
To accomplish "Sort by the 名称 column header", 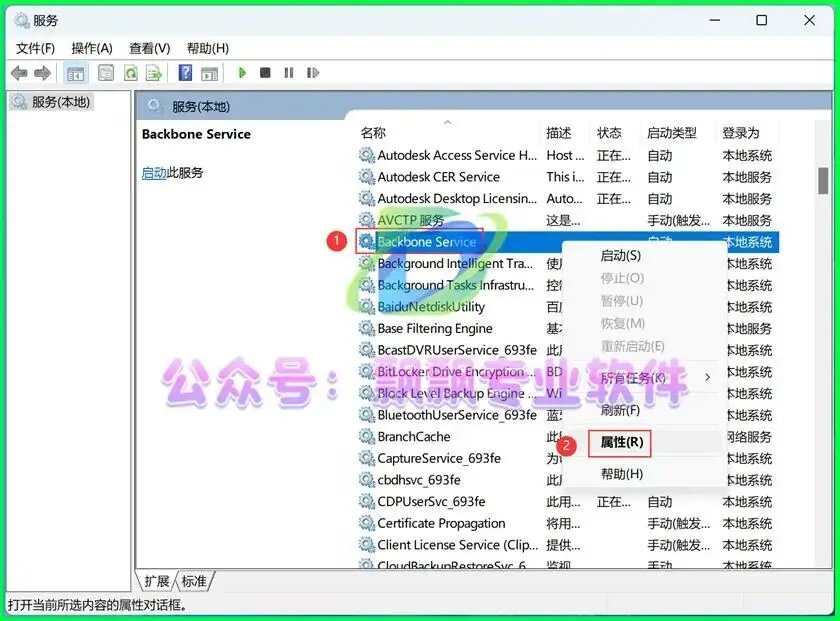I will 373,132.
